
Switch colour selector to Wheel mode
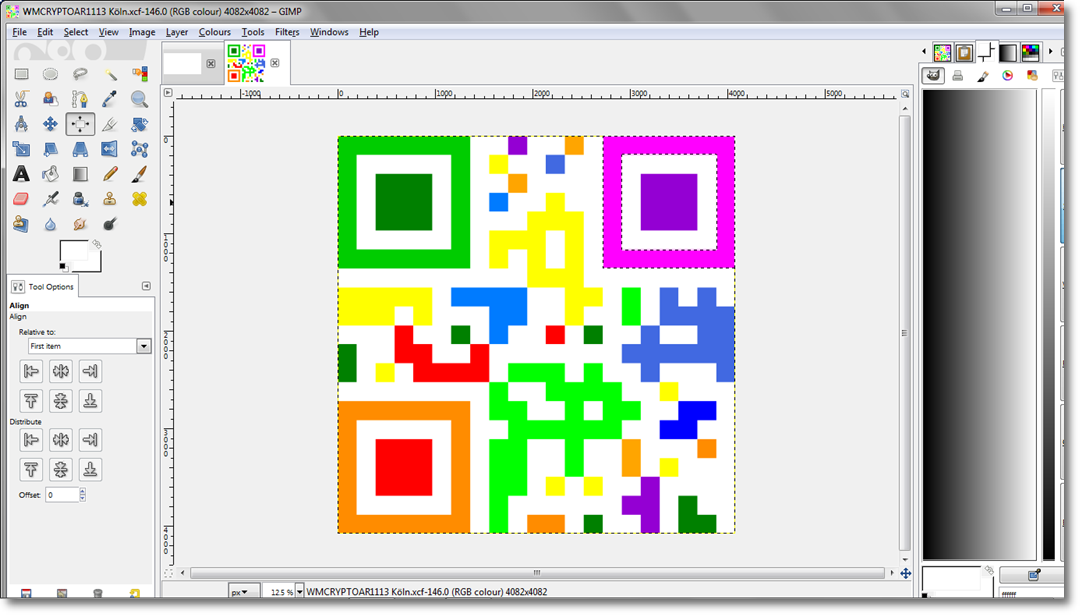(x=1008, y=76)
